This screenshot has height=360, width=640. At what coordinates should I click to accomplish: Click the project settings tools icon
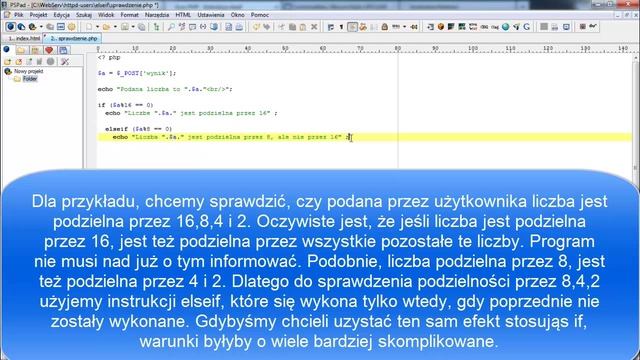tap(64, 62)
